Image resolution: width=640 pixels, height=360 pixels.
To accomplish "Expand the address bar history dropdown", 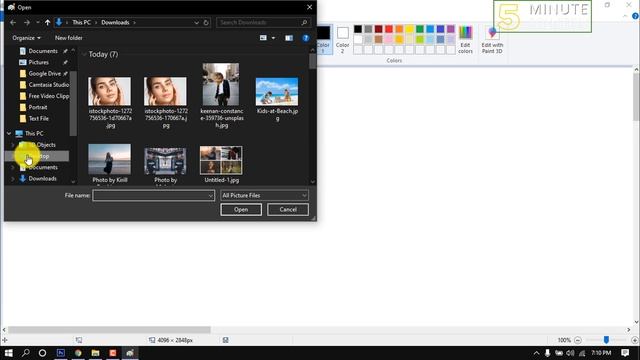I will [196, 22].
